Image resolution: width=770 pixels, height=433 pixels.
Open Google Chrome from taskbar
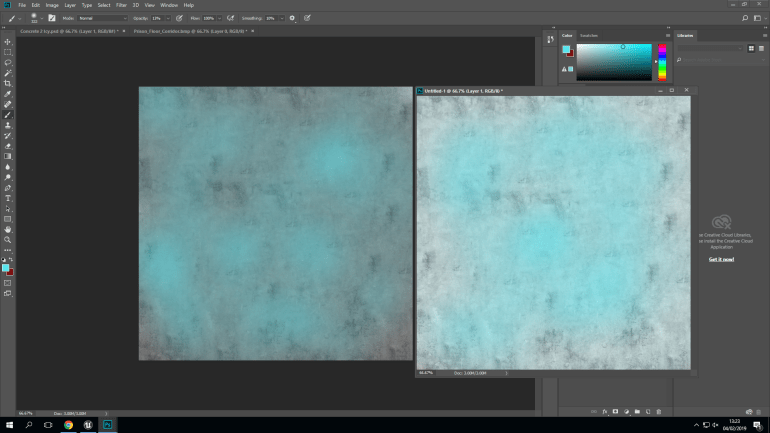point(68,425)
